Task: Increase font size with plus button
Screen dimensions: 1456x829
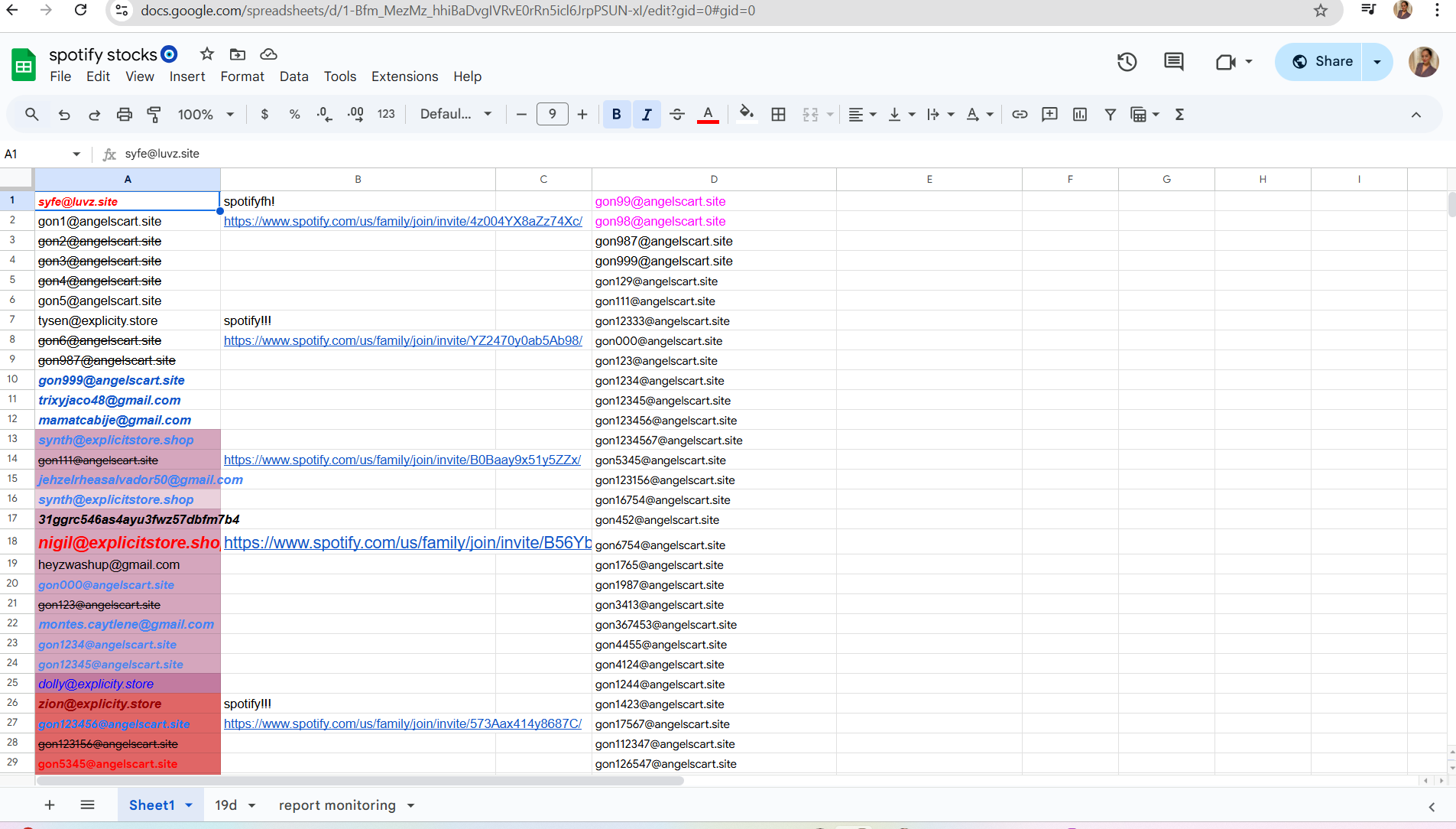Action: pyautogui.click(x=582, y=115)
